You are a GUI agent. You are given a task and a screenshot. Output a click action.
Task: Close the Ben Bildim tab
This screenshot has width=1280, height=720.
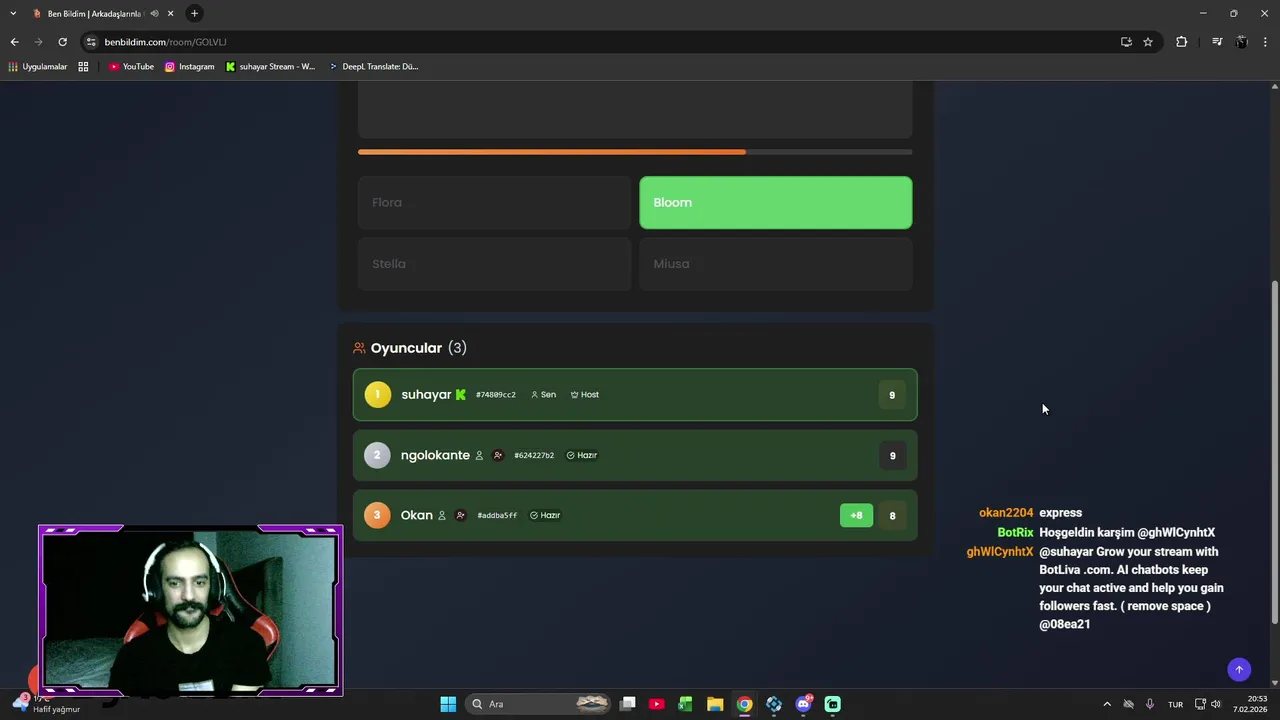pos(171,13)
